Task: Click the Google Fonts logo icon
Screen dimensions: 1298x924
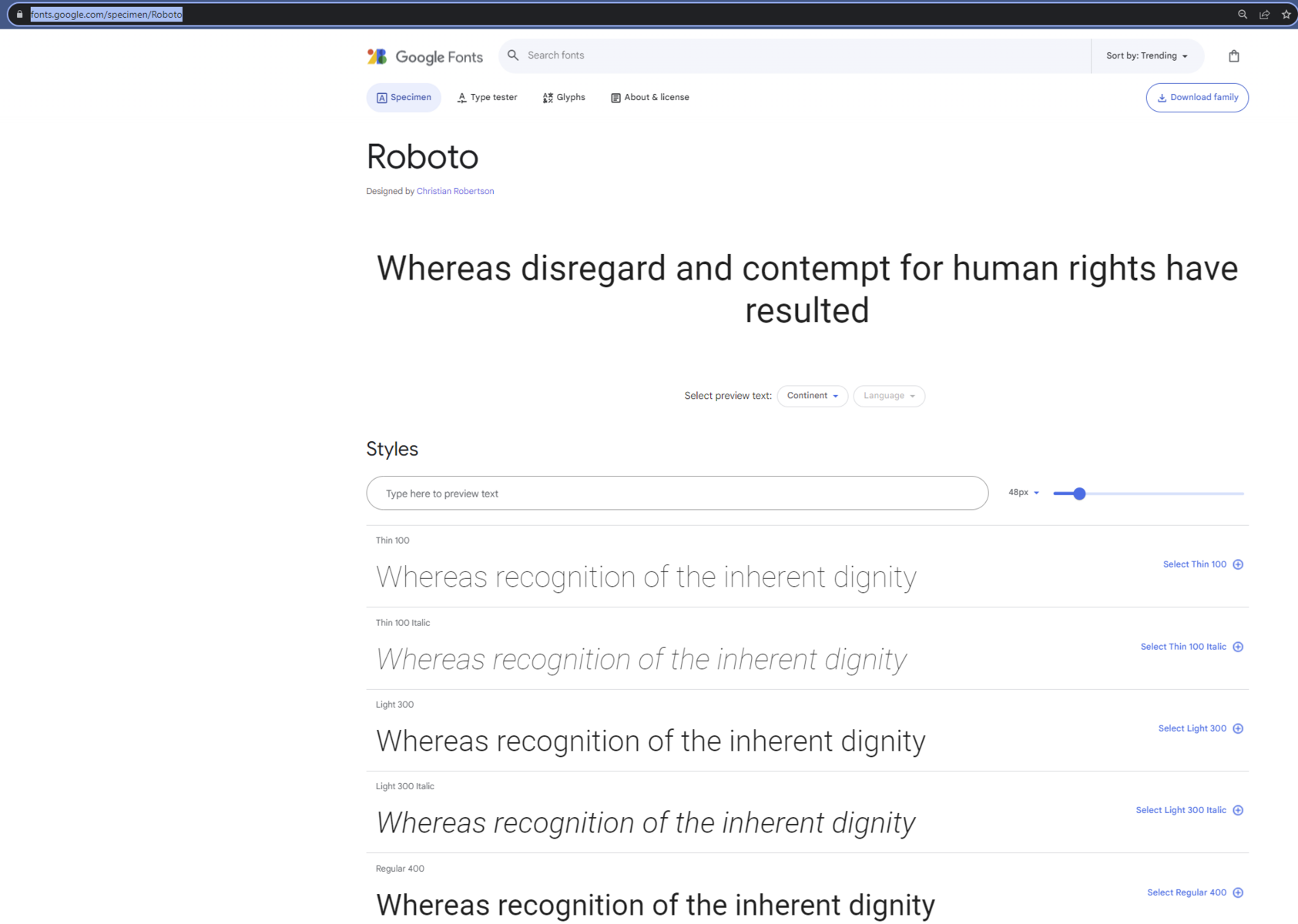Action: pos(377,56)
